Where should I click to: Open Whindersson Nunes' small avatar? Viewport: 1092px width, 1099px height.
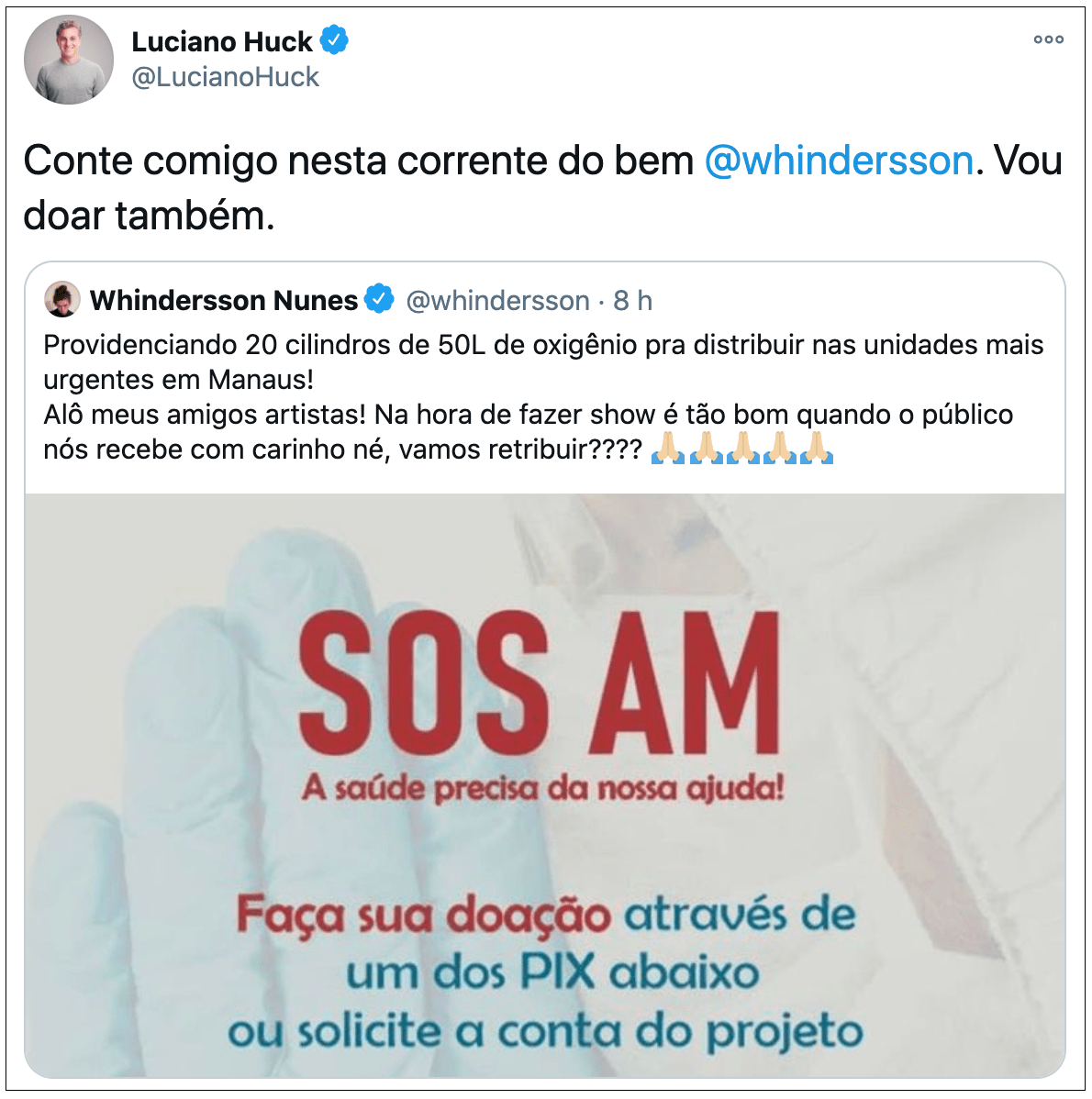(x=61, y=299)
